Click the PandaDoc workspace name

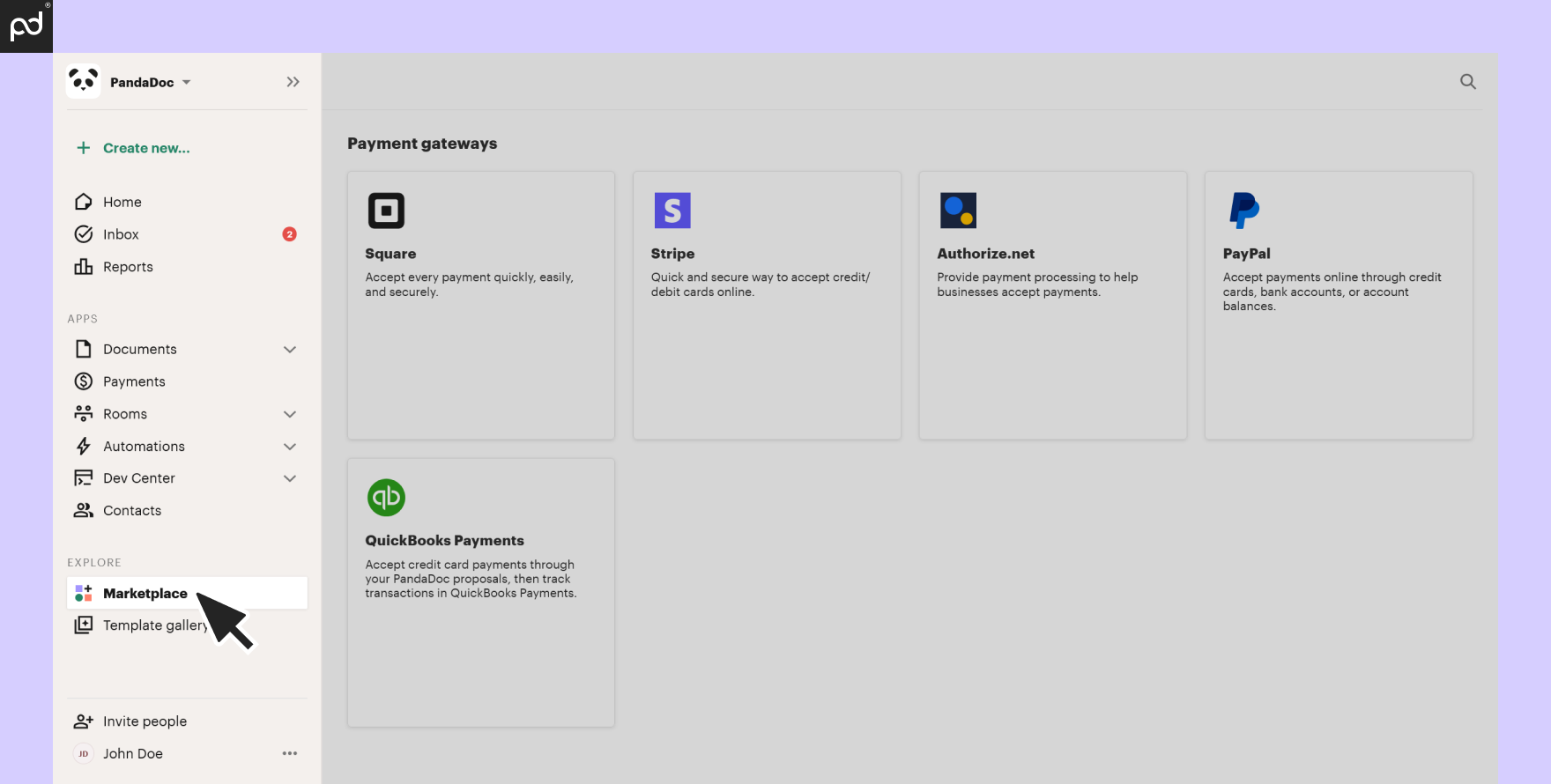tap(142, 83)
